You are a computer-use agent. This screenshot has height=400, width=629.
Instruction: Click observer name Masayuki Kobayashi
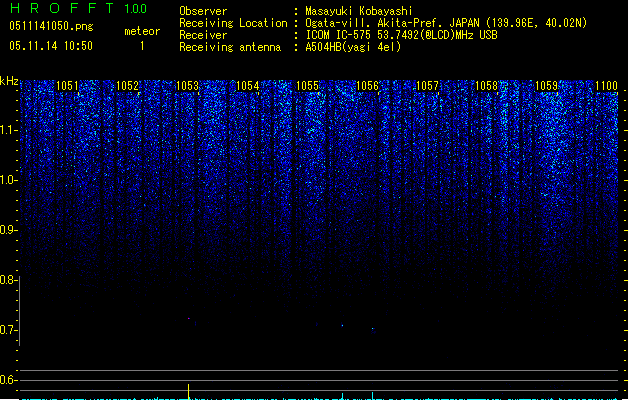(359, 11)
